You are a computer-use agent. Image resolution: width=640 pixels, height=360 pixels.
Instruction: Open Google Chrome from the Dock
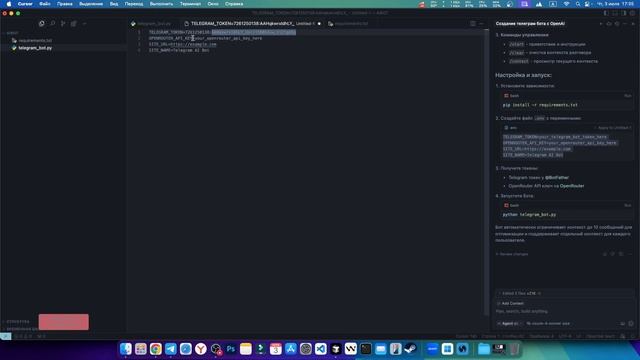[156, 349]
